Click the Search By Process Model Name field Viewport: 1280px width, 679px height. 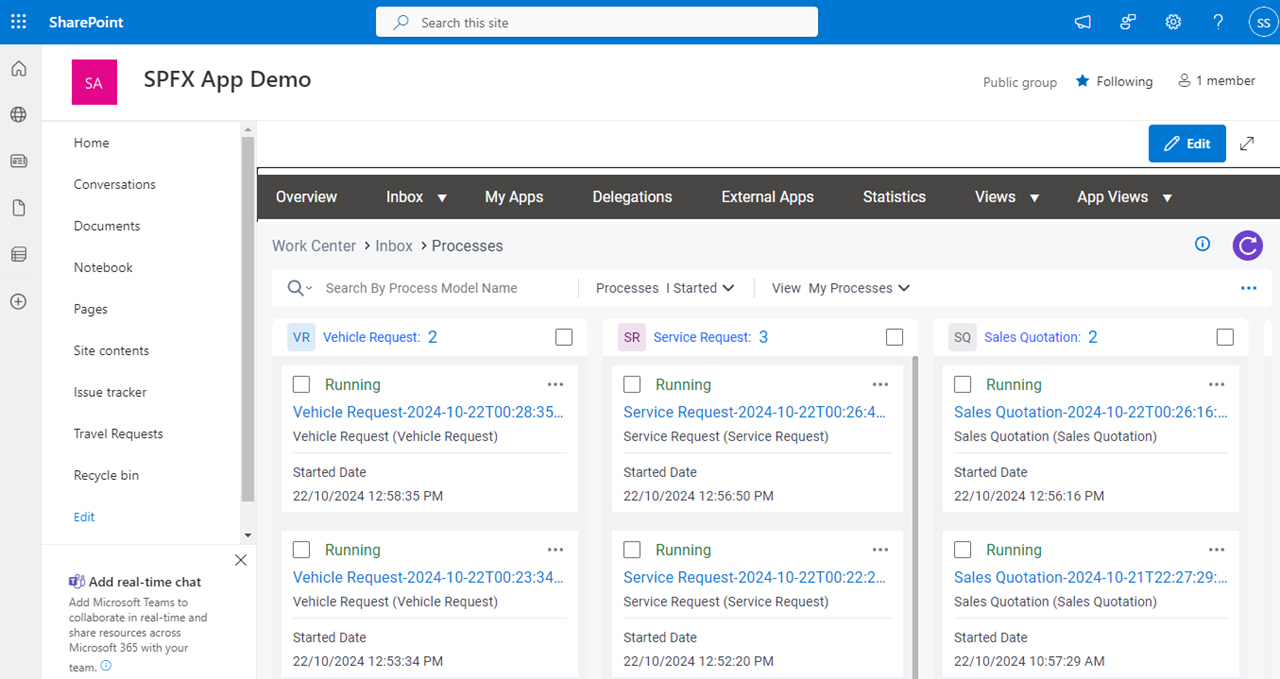447,288
